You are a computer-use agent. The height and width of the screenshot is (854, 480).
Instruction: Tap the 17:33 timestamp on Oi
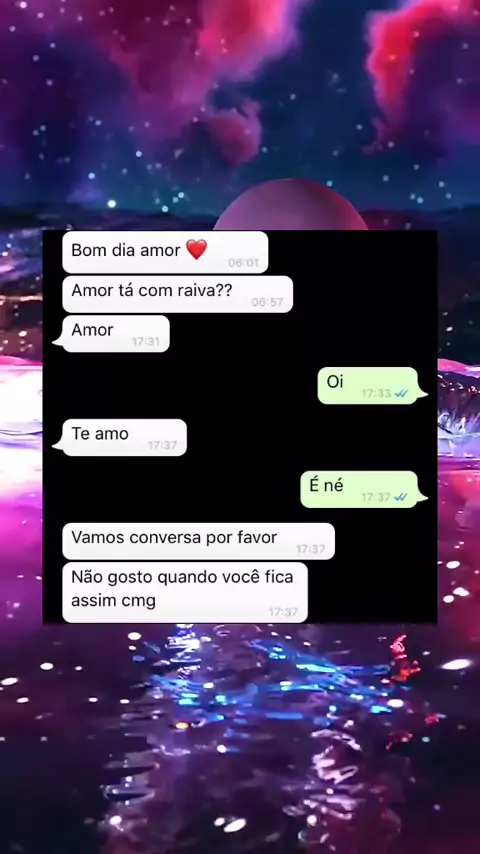pyautogui.click(x=376, y=393)
